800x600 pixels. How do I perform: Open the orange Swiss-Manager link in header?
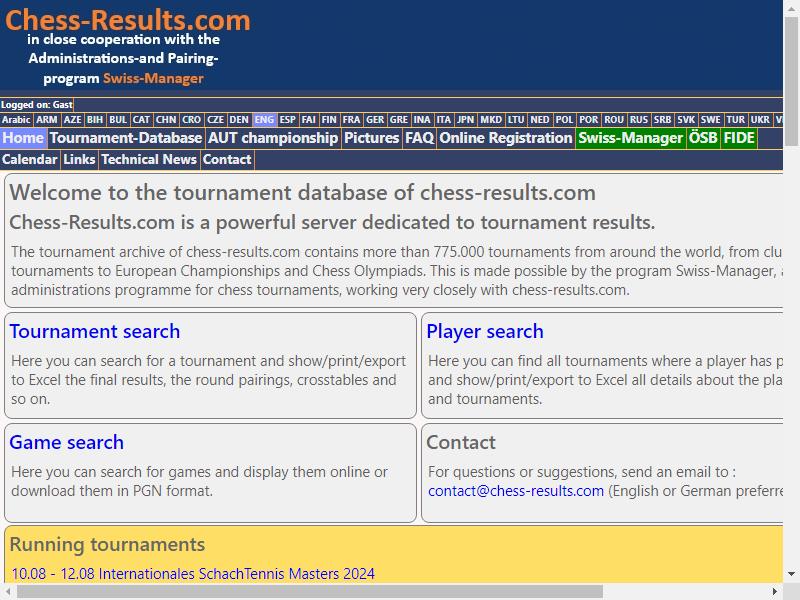tap(153, 79)
